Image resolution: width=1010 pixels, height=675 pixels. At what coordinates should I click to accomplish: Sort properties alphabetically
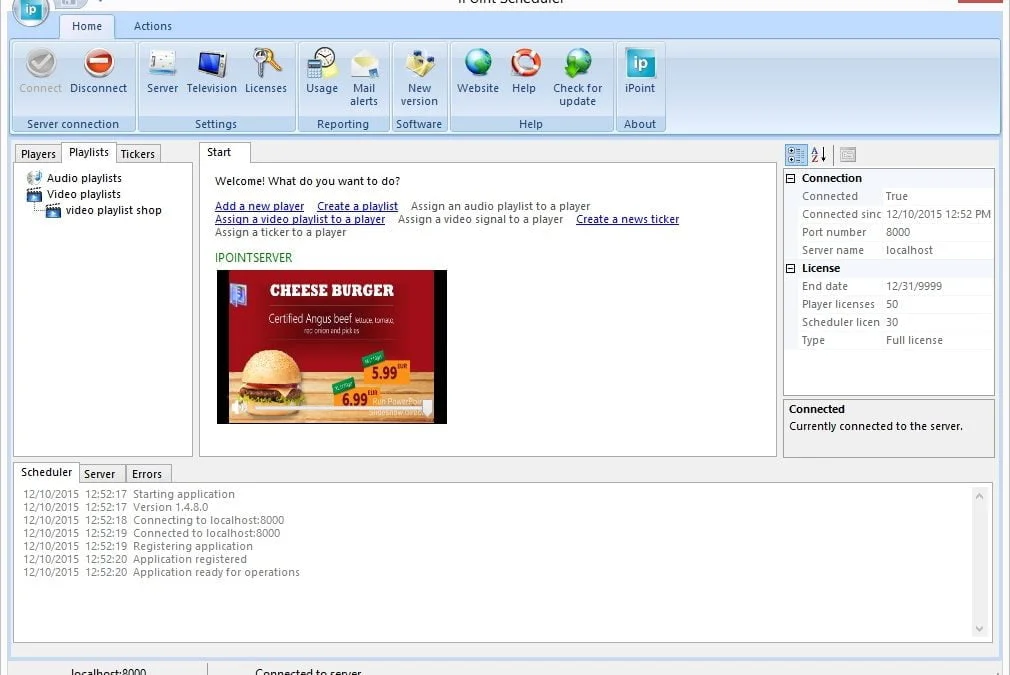click(818, 155)
